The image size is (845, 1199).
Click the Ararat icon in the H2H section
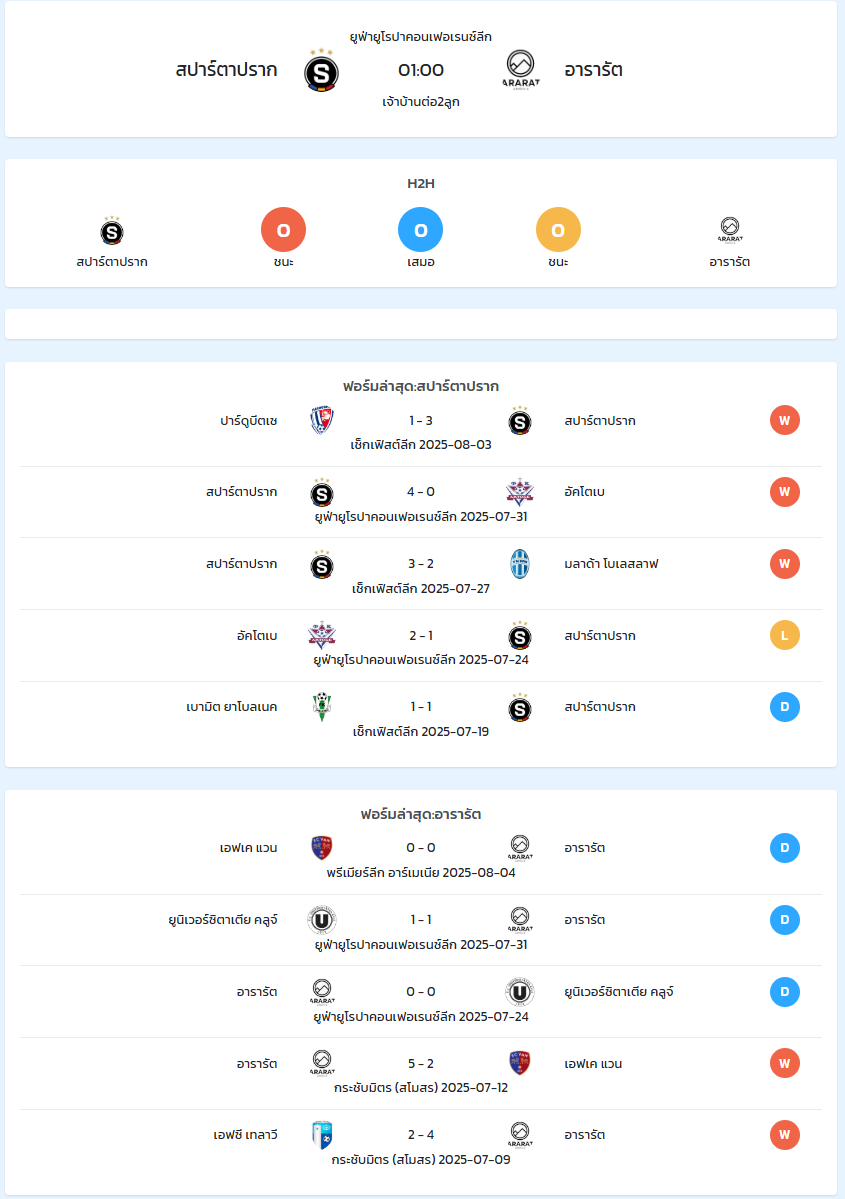(x=730, y=229)
